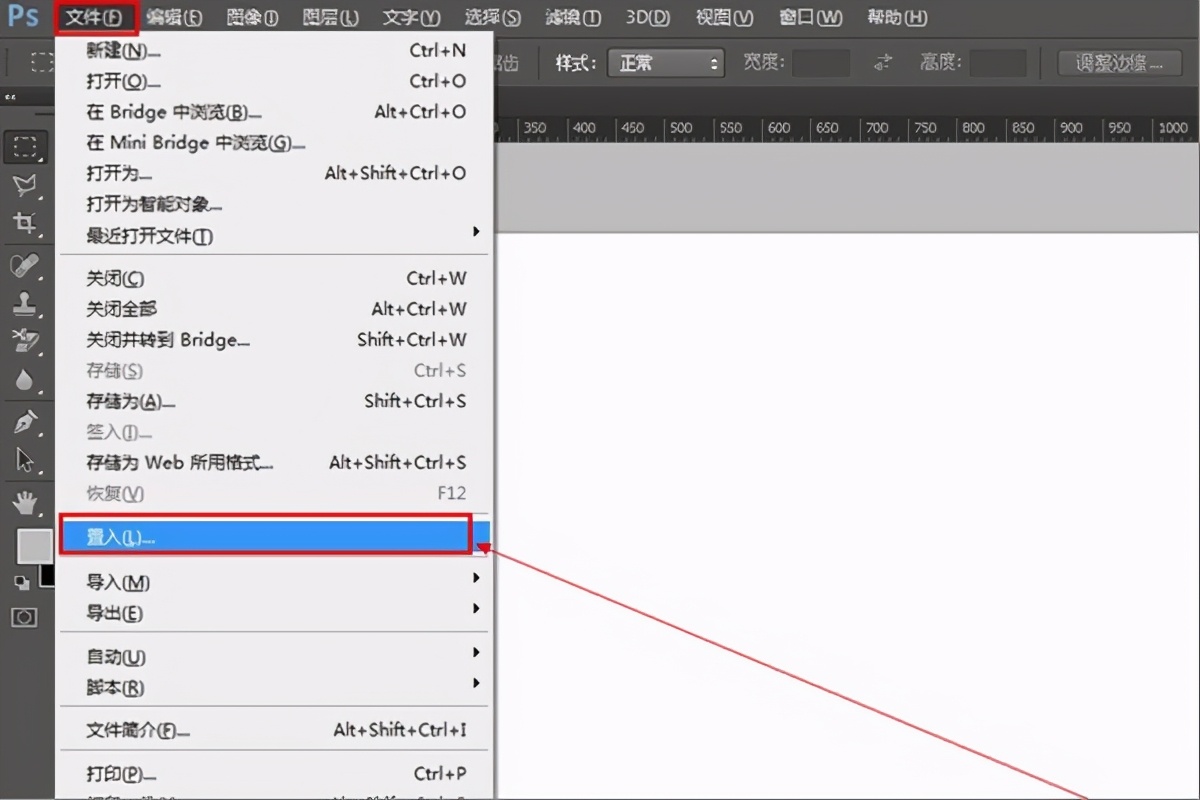Select the Rectangular Marquee tool
This screenshot has width=1200, height=800.
(25, 147)
